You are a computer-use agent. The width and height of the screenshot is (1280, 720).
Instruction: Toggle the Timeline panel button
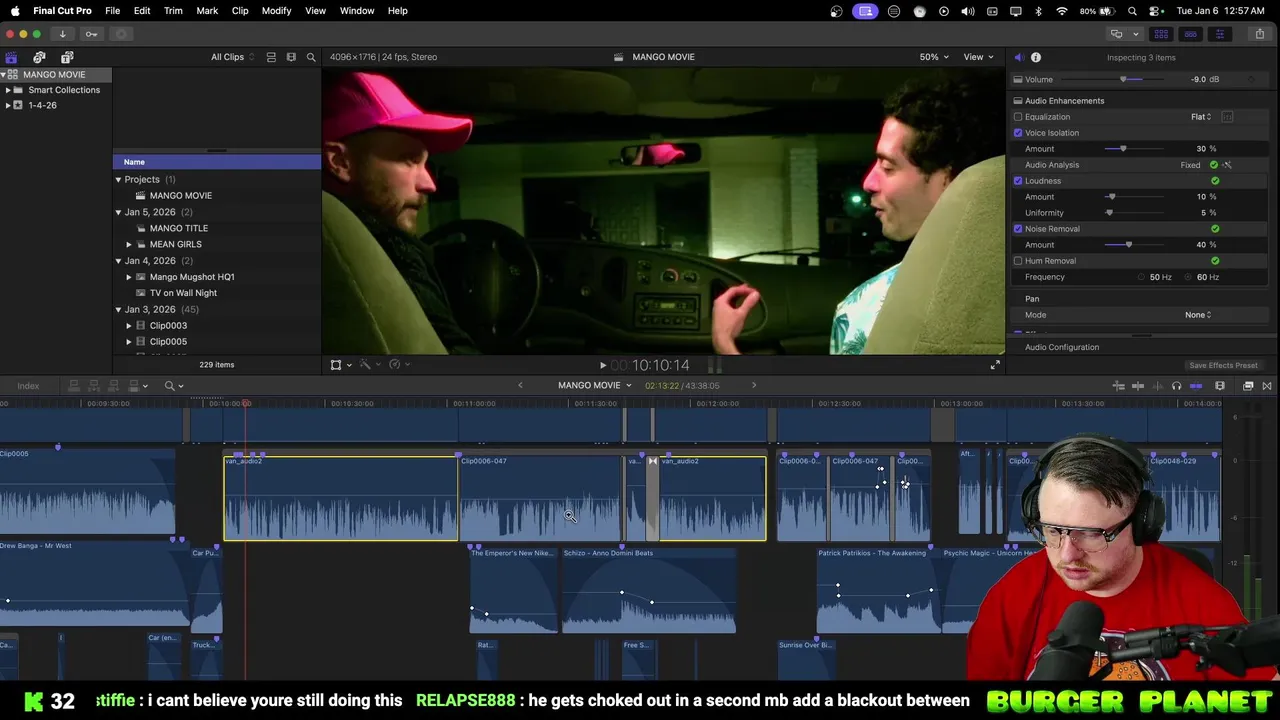tap(1190, 34)
